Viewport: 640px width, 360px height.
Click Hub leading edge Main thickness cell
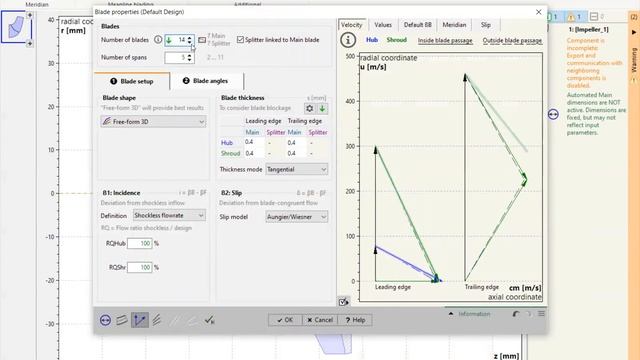pyautogui.click(x=254, y=142)
